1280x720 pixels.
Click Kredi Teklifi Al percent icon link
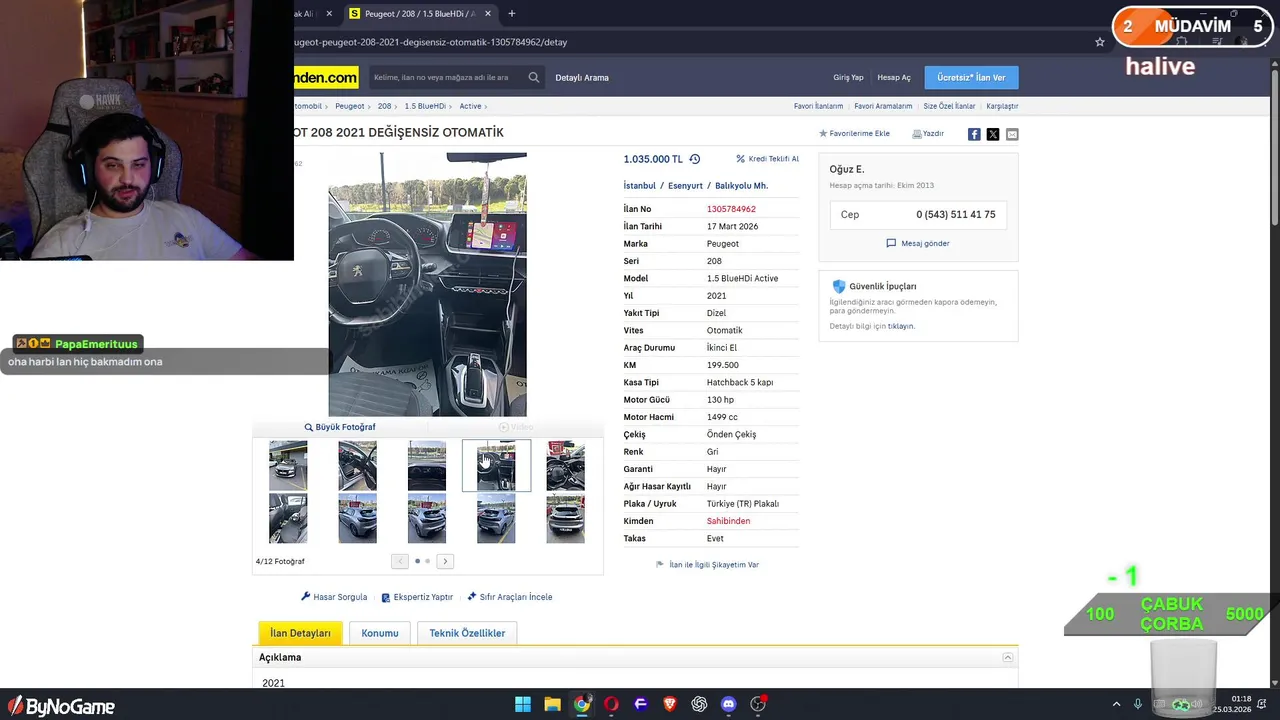click(x=767, y=159)
